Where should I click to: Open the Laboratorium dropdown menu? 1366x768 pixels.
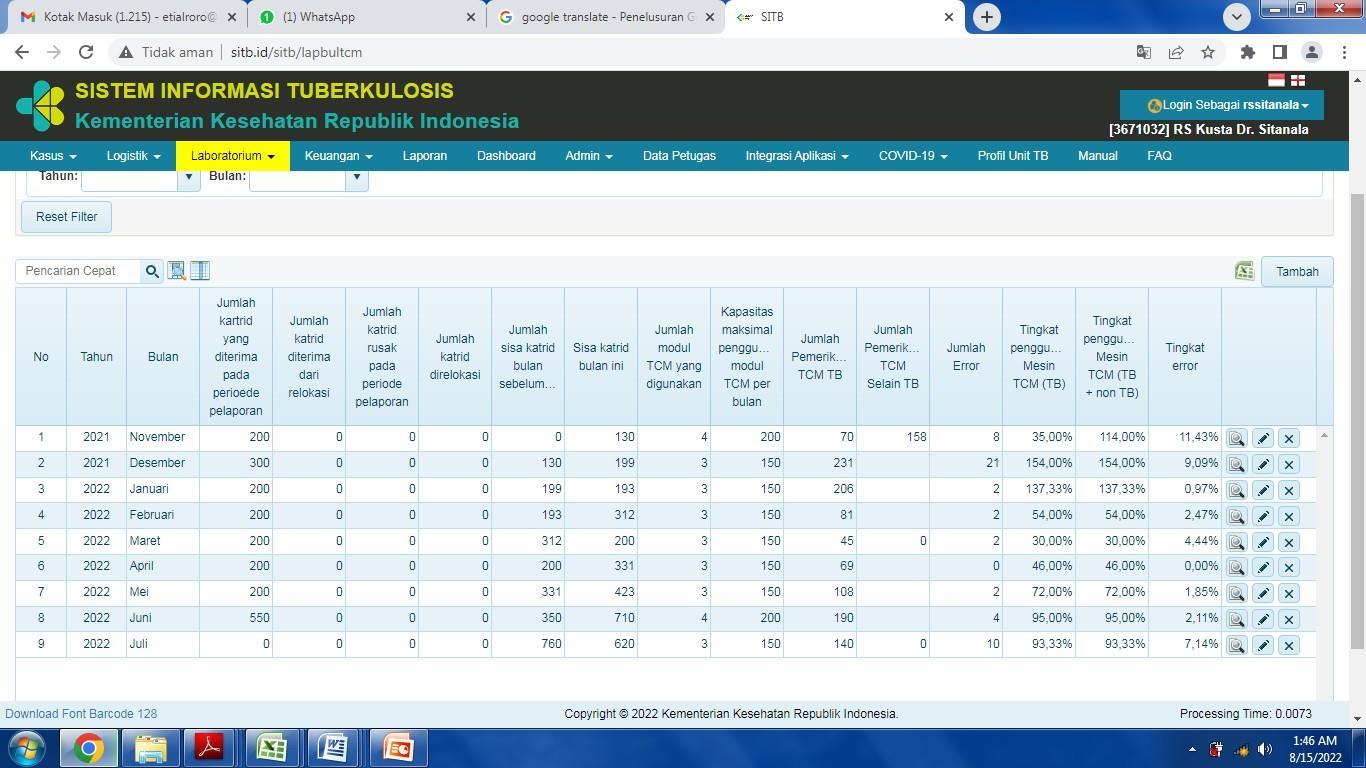tap(232, 156)
